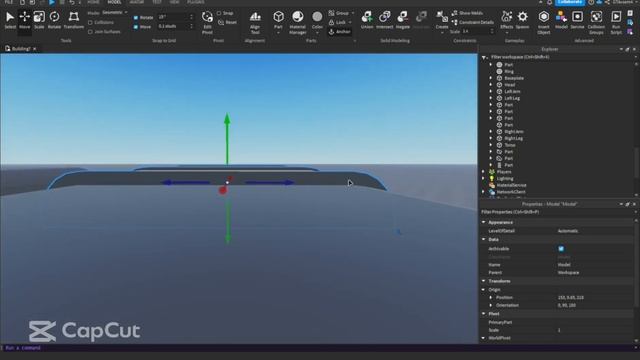
Task: Click the Undo arrow in title bar
Action: click(72, 2)
